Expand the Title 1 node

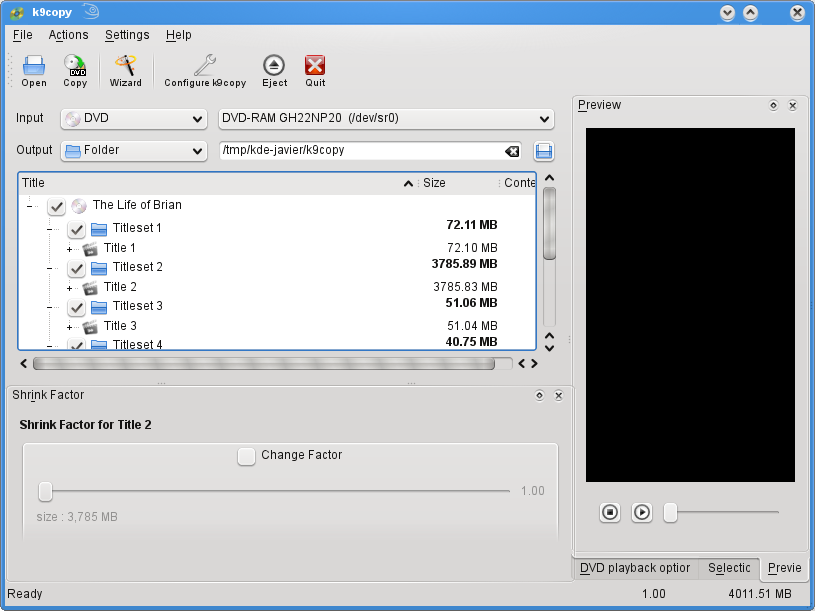(69, 249)
